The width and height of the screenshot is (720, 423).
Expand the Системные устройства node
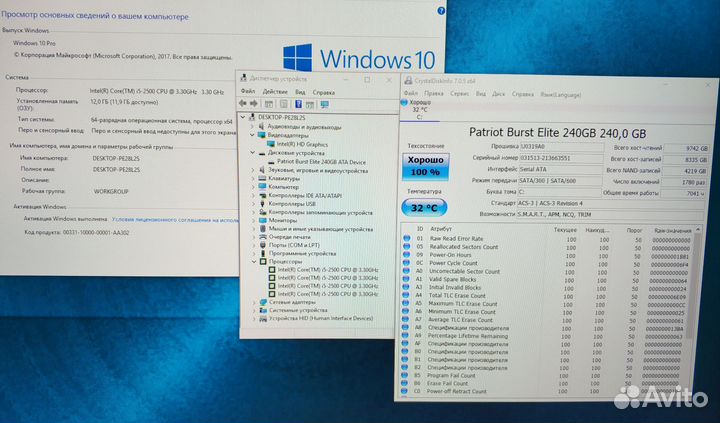(254, 310)
